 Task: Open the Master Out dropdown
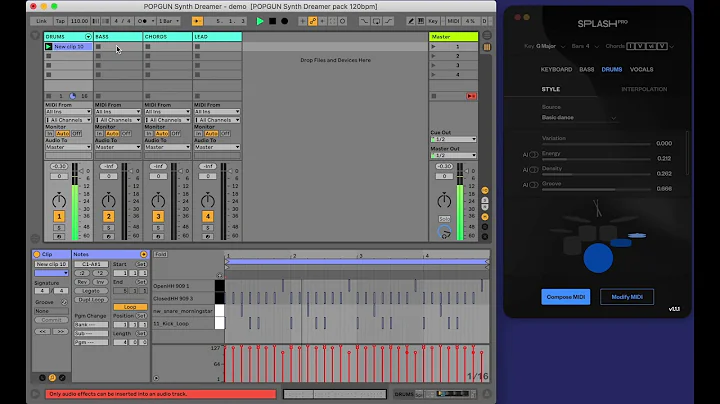[453, 155]
